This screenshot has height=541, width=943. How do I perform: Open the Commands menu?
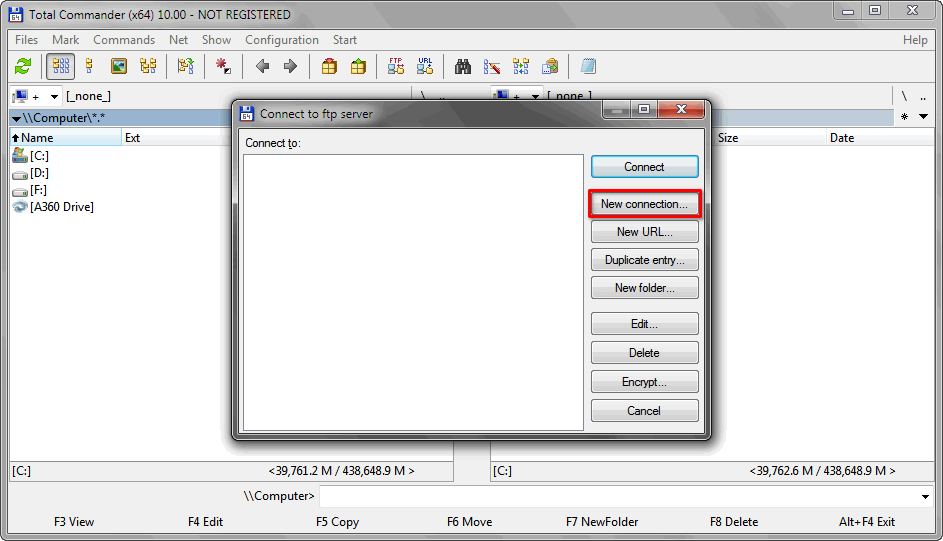124,40
